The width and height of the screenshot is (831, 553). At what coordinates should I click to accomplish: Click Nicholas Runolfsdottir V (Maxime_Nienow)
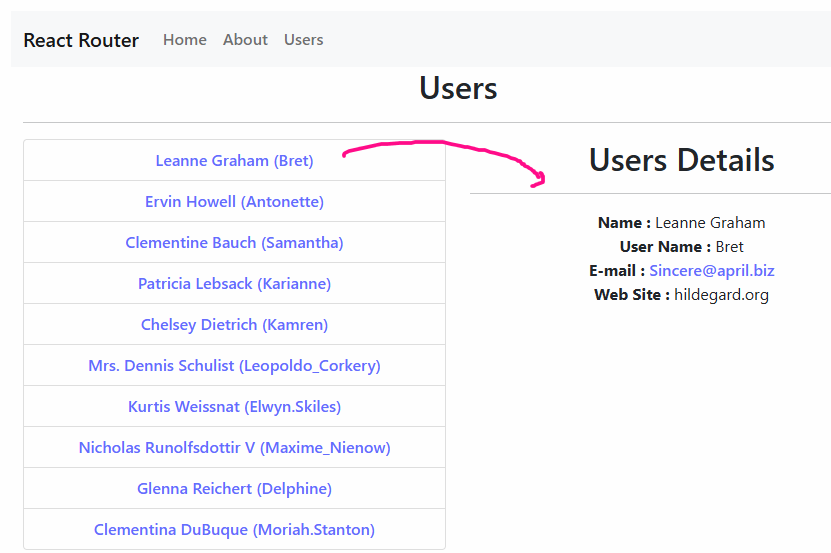tap(234, 448)
